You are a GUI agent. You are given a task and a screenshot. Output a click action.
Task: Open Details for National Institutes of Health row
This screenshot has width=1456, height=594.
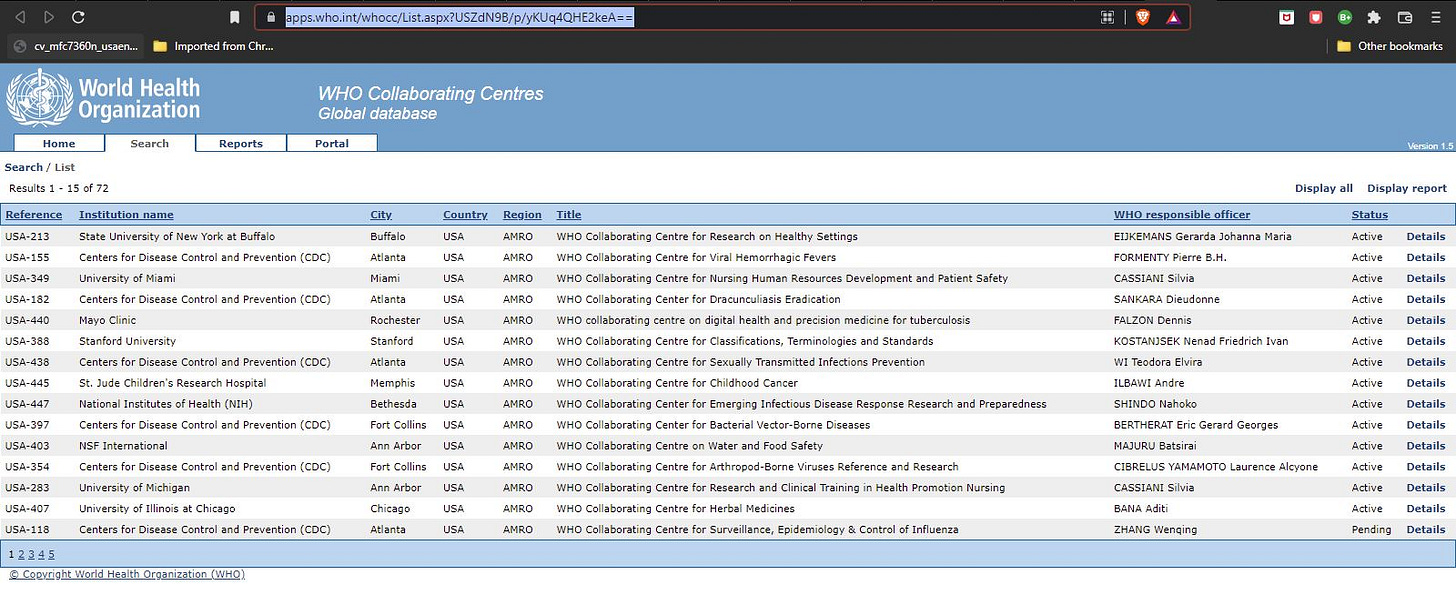(1426, 404)
